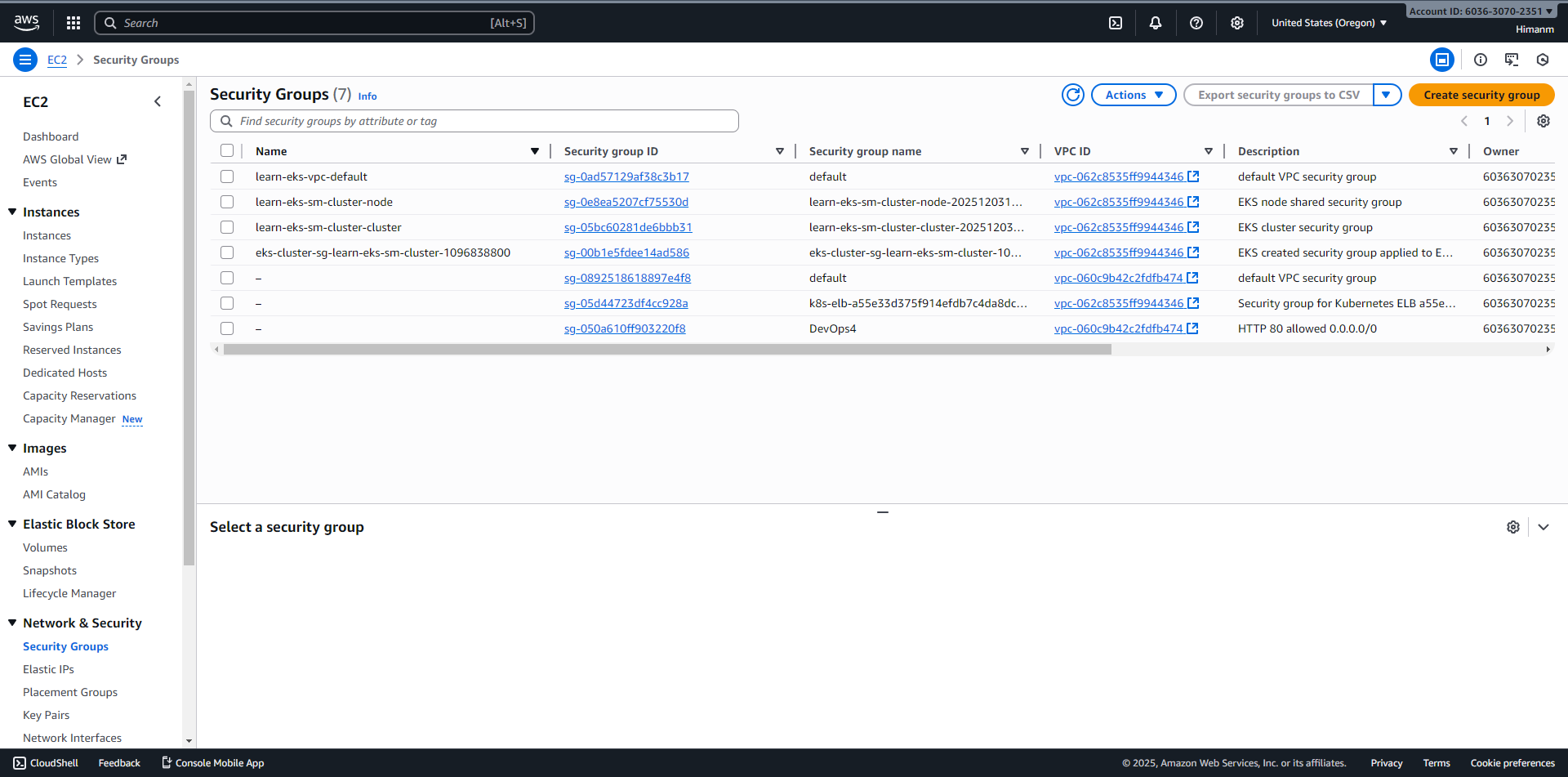Viewport: 1568px width, 777px height.
Task: Go to Elastic IPs in the sidebar
Action: 48,669
